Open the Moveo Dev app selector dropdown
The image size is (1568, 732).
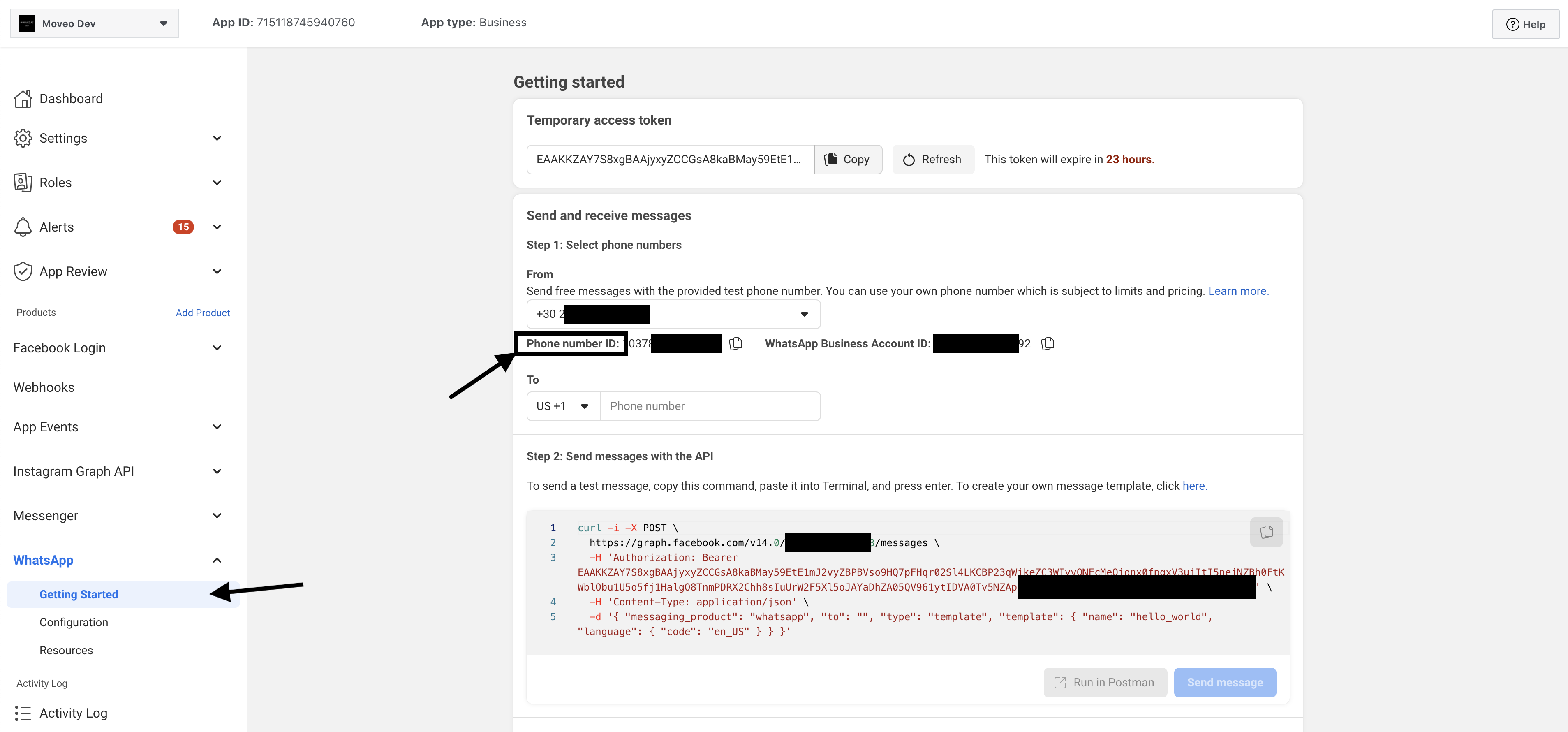(x=94, y=24)
